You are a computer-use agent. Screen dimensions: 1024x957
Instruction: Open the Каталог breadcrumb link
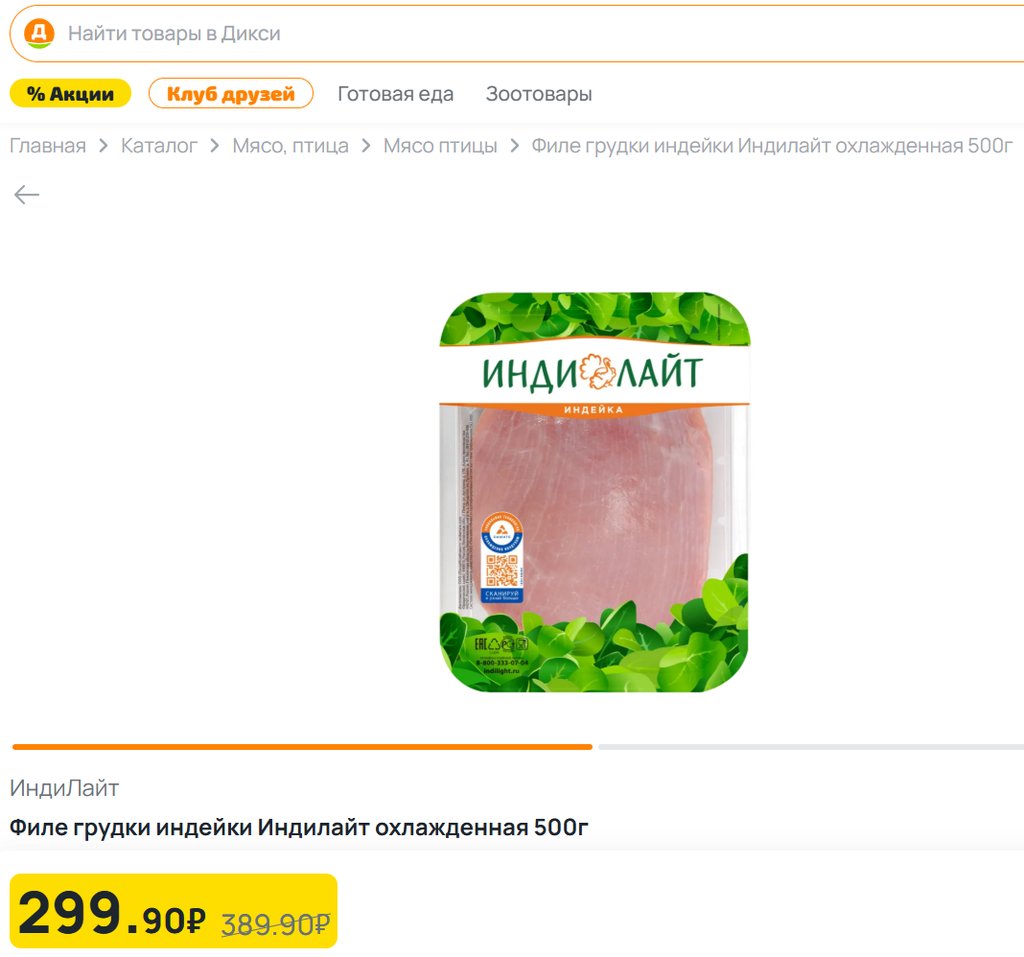pos(159,146)
